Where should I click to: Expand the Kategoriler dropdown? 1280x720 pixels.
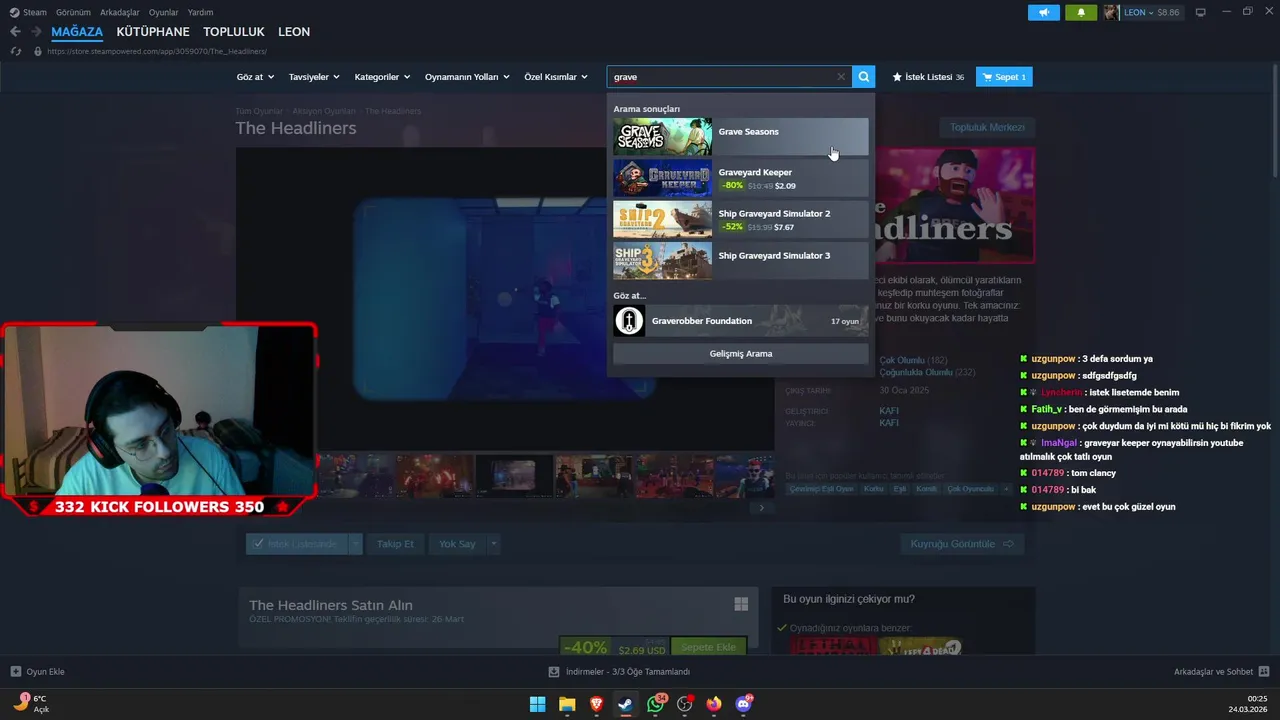pyautogui.click(x=383, y=77)
